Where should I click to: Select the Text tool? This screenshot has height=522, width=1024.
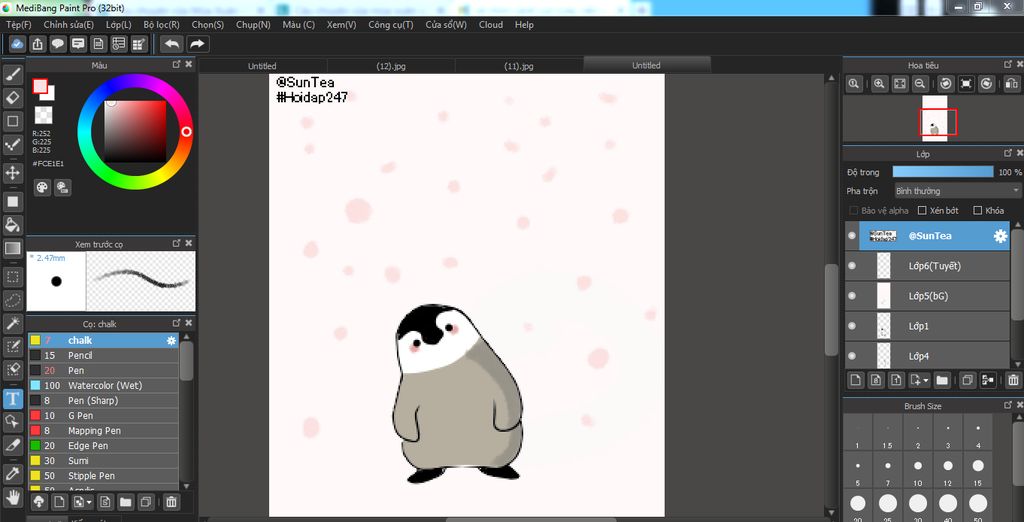coord(12,398)
